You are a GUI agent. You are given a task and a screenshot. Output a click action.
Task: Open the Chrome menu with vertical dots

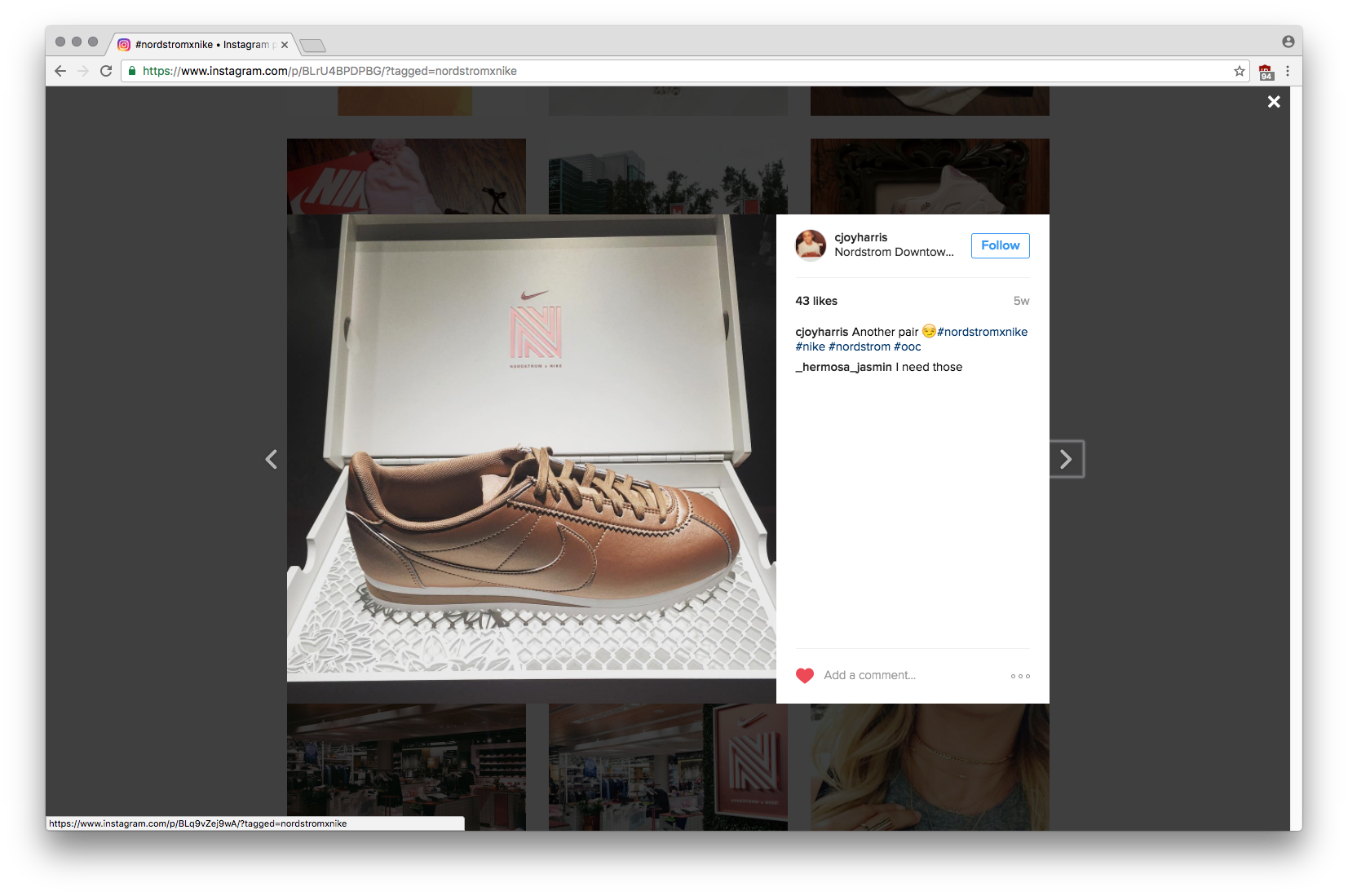pyautogui.click(x=1288, y=71)
